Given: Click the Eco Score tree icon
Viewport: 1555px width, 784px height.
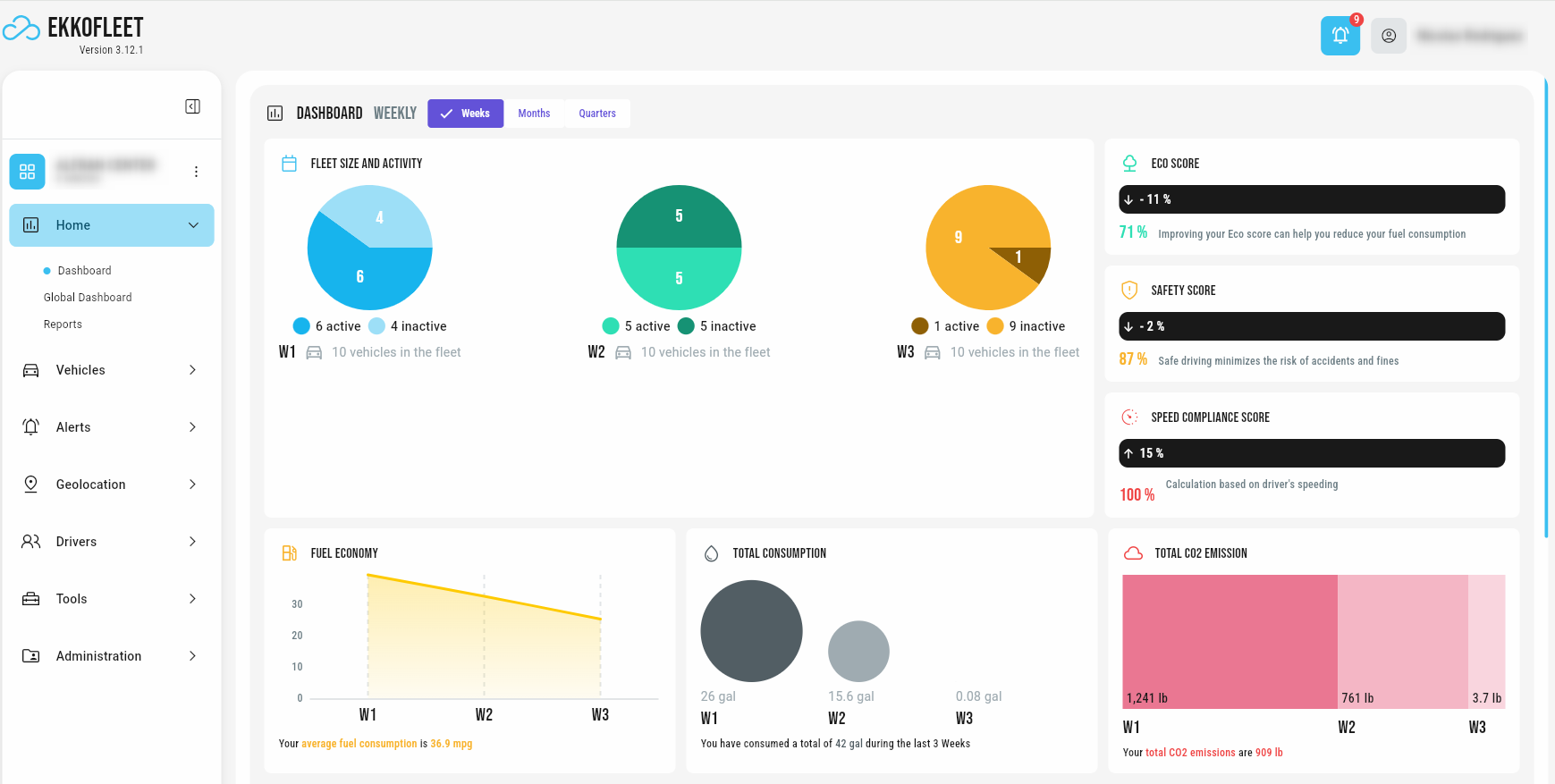Looking at the screenshot, I should (1129, 164).
